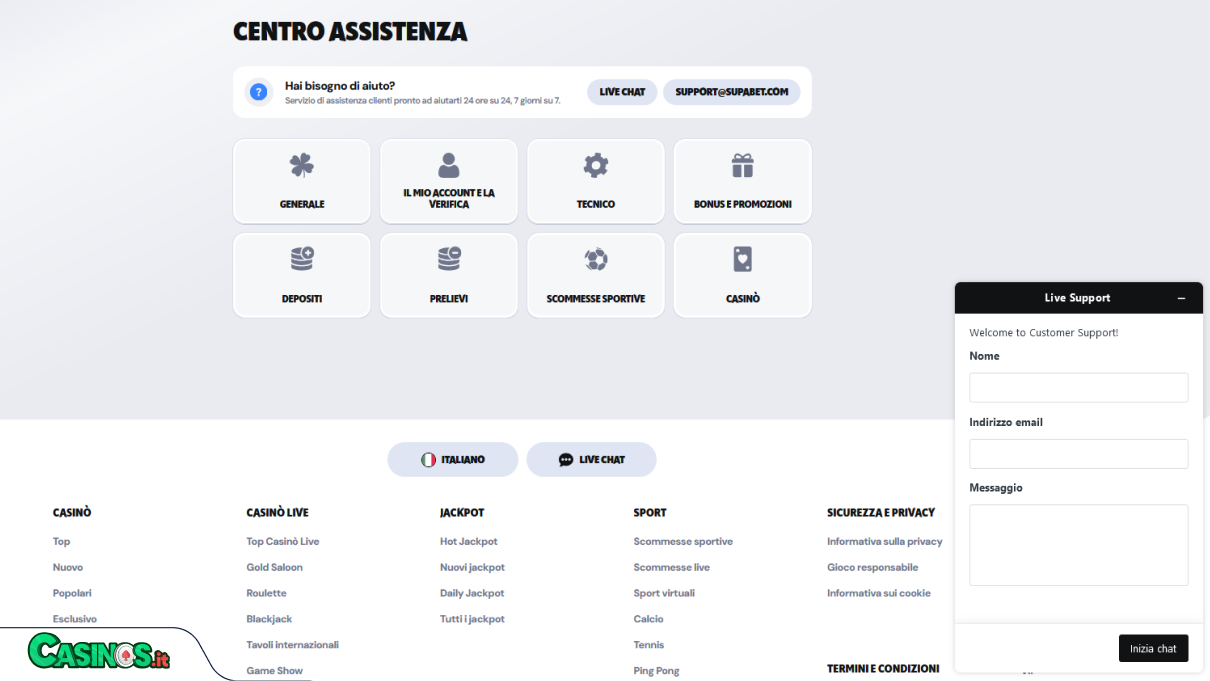
Task: Open the Nuovi jackpot link
Action: 472,567
